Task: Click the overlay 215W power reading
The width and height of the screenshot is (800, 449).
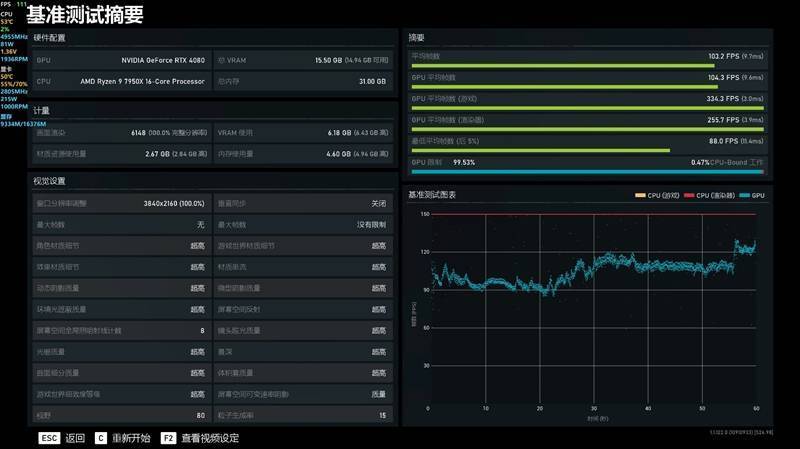Action: click(x=9, y=99)
